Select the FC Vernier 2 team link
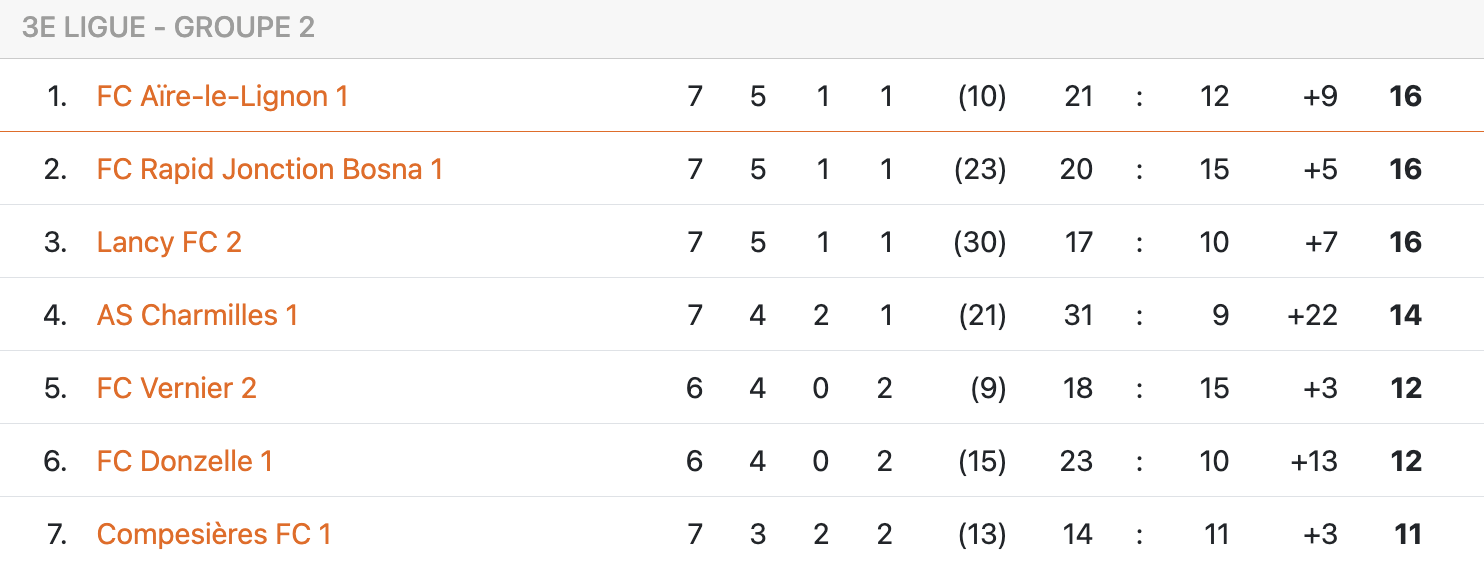1484x564 pixels. [177, 388]
